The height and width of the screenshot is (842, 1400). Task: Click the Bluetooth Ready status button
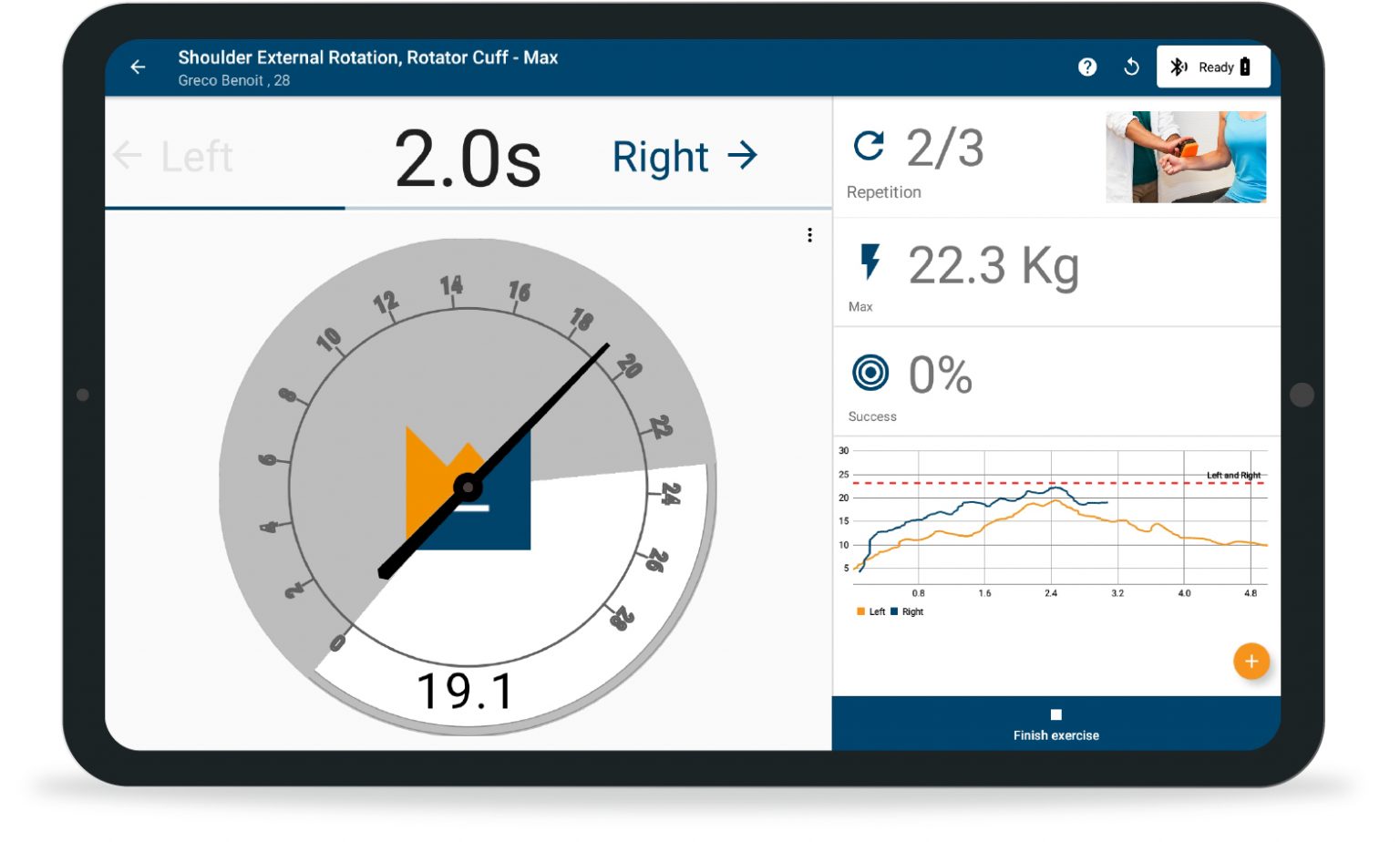click(x=1212, y=67)
